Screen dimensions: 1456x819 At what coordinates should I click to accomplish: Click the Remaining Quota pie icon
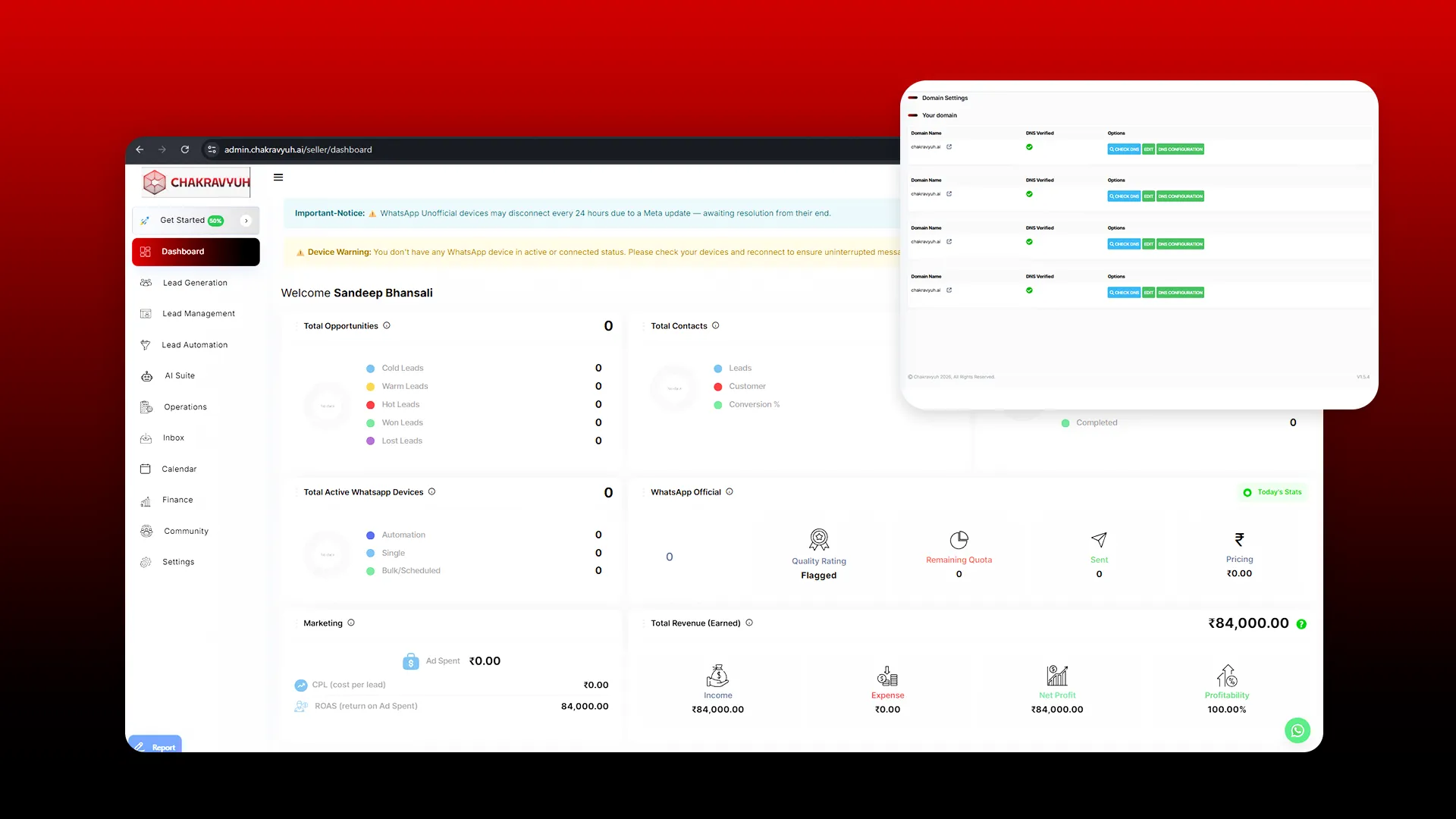[959, 539]
